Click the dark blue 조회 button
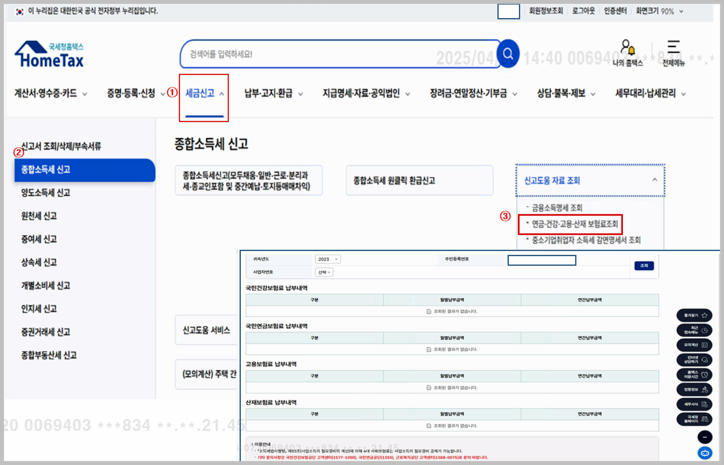Image resolution: width=724 pixels, height=465 pixels. pos(644,266)
